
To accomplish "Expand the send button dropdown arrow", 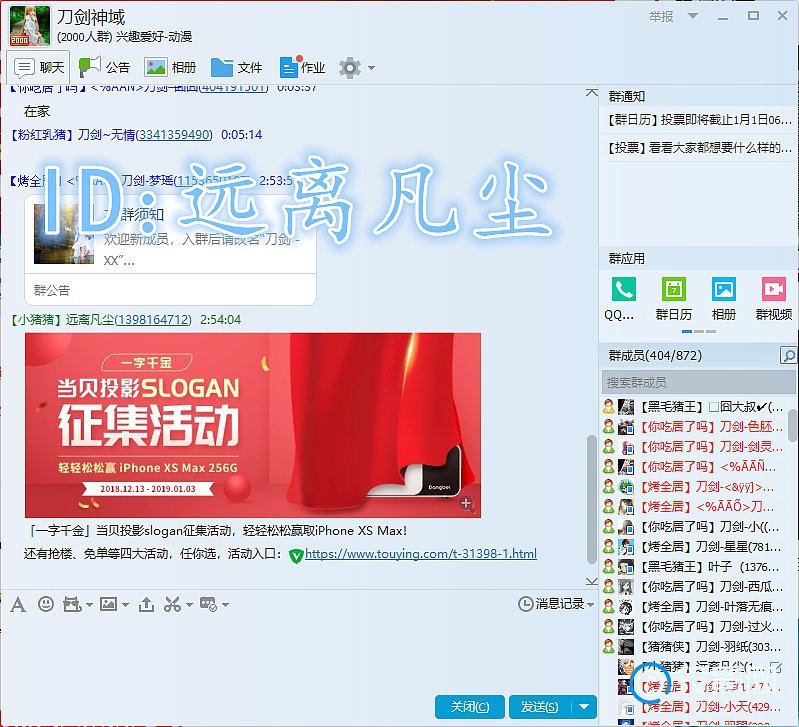I will click(x=585, y=707).
